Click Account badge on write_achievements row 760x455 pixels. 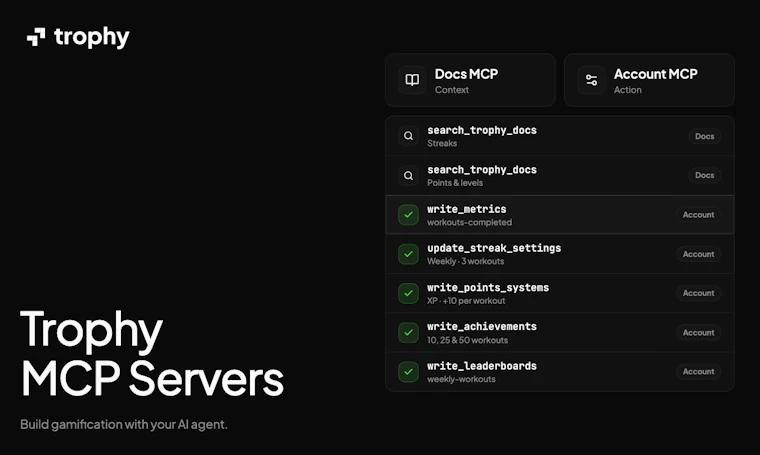698,332
